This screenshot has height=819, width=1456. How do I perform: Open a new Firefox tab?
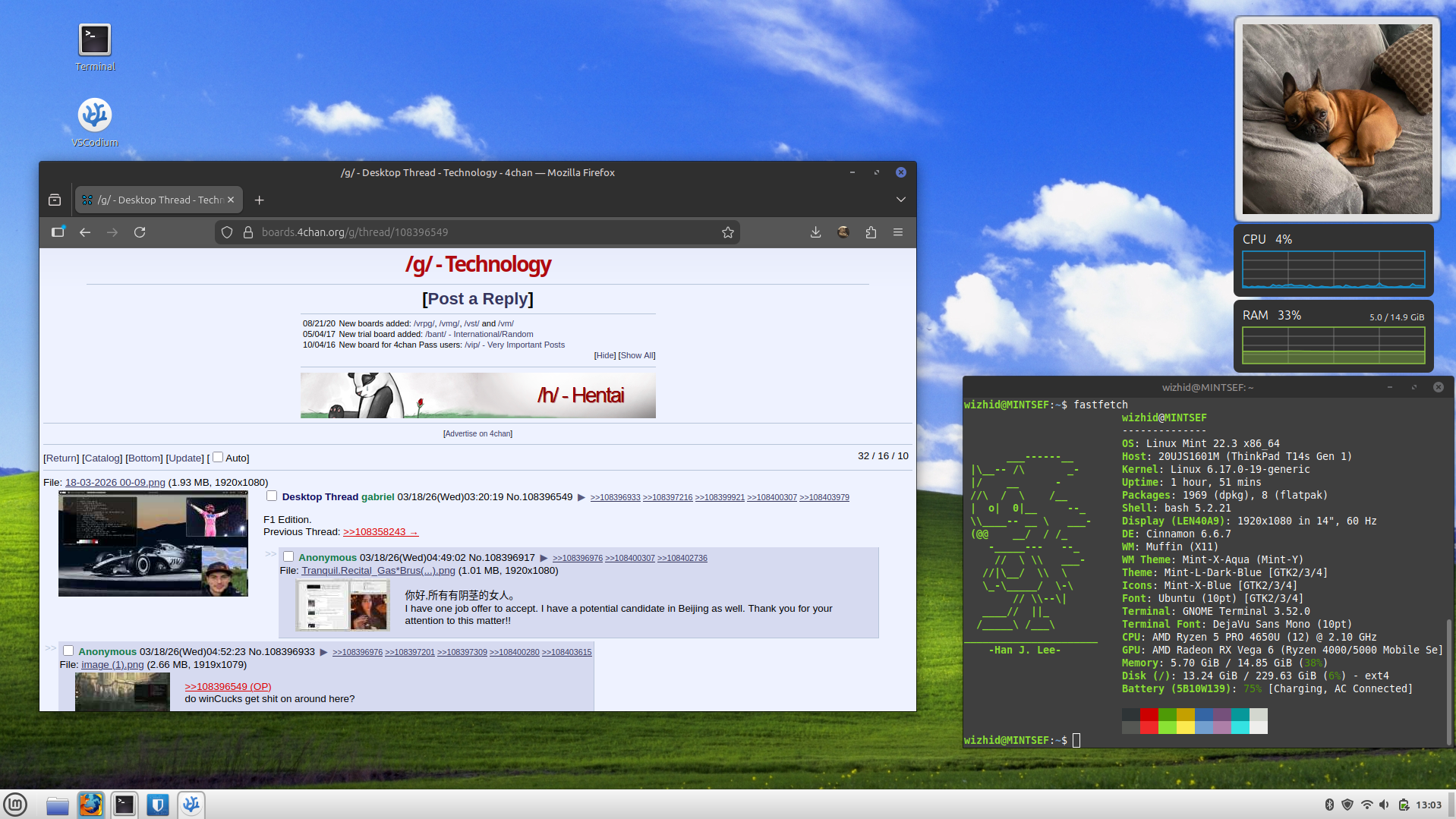pos(259,200)
